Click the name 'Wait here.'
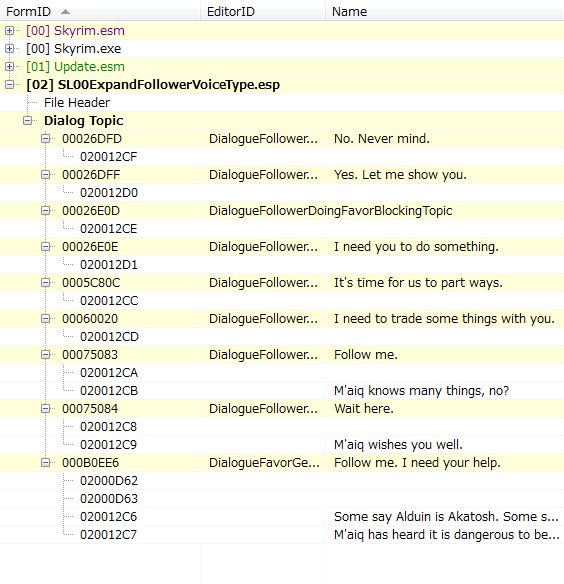564x584 pixels. (x=364, y=409)
